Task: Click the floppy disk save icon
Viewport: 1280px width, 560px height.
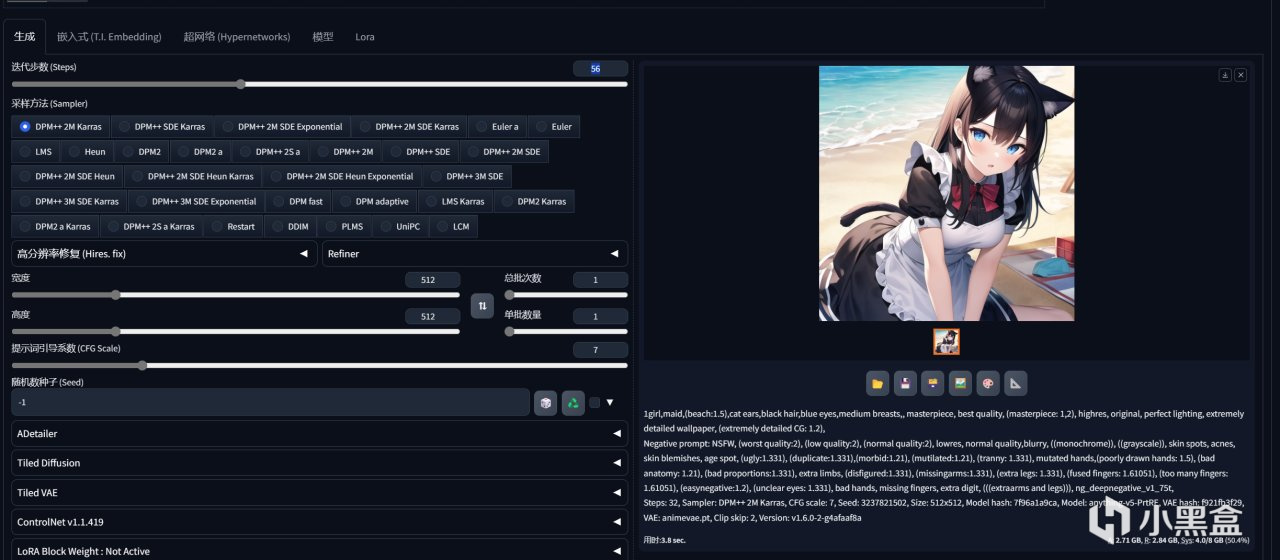Action: [x=905, y=383]
